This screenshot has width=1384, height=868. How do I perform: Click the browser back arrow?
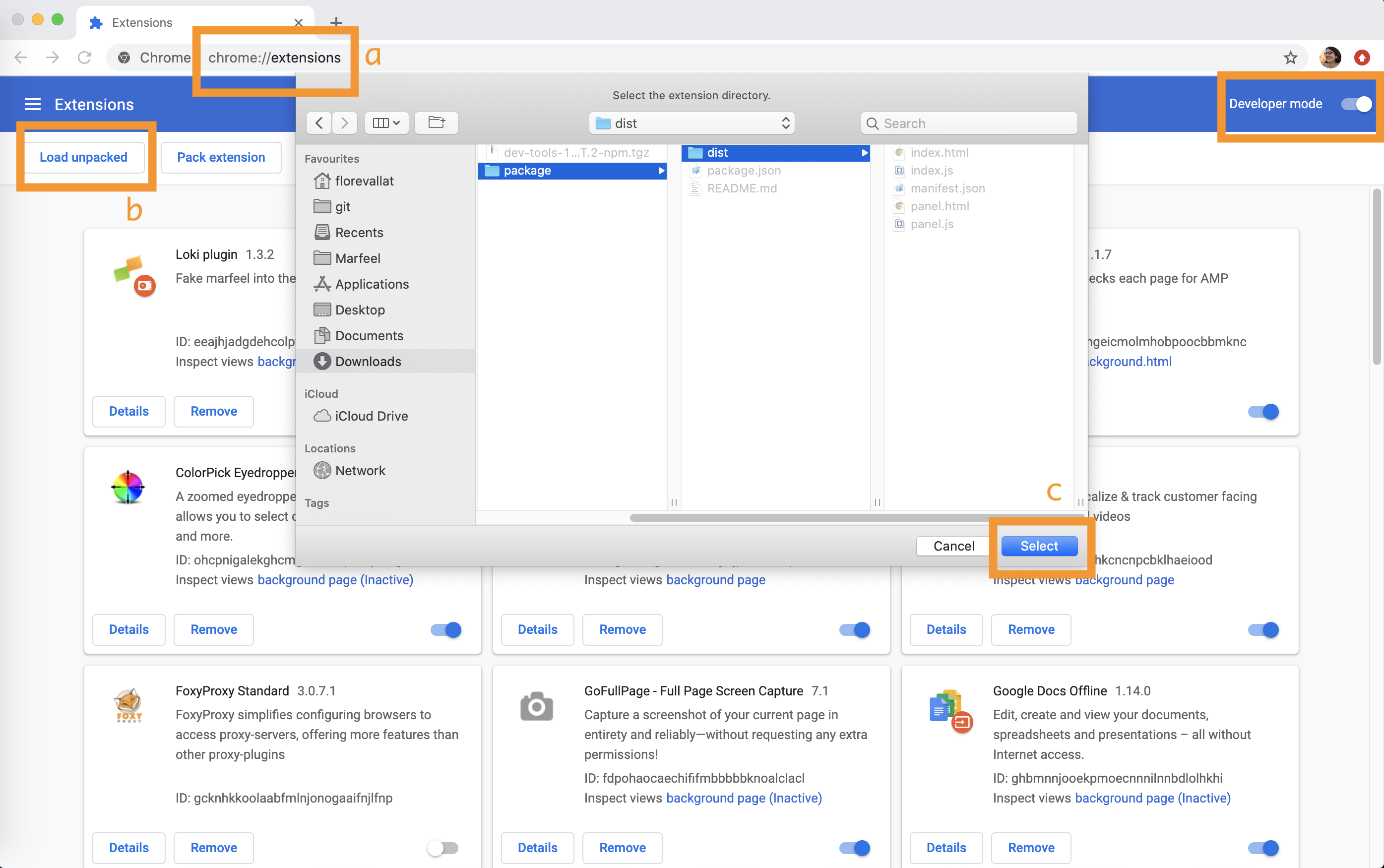[x=21, y=58]
